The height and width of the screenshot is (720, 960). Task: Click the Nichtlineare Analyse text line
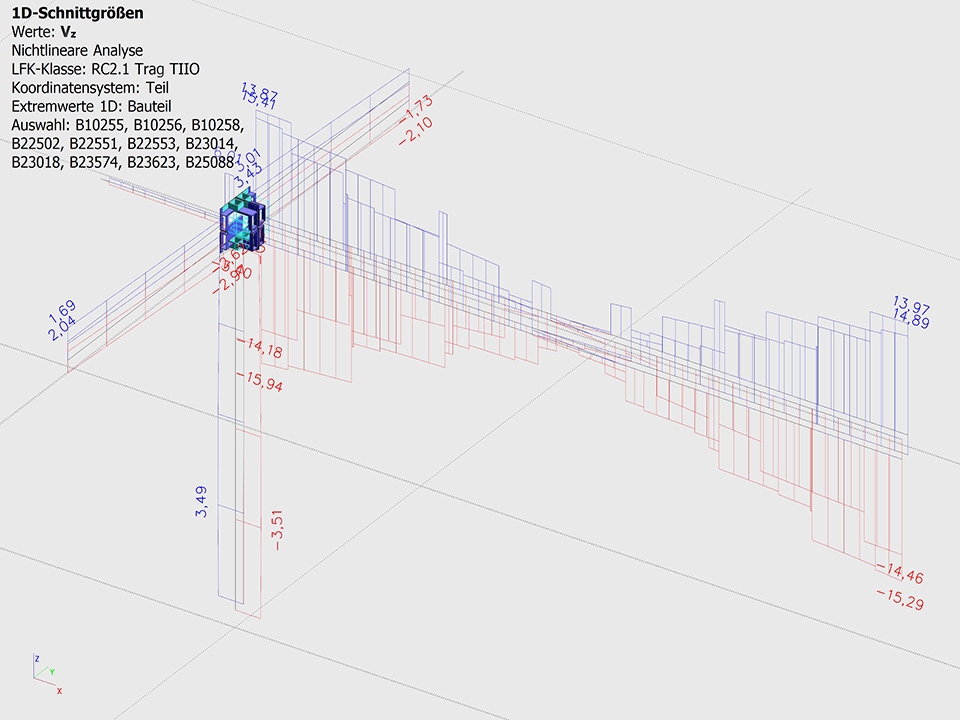(77, 49)
